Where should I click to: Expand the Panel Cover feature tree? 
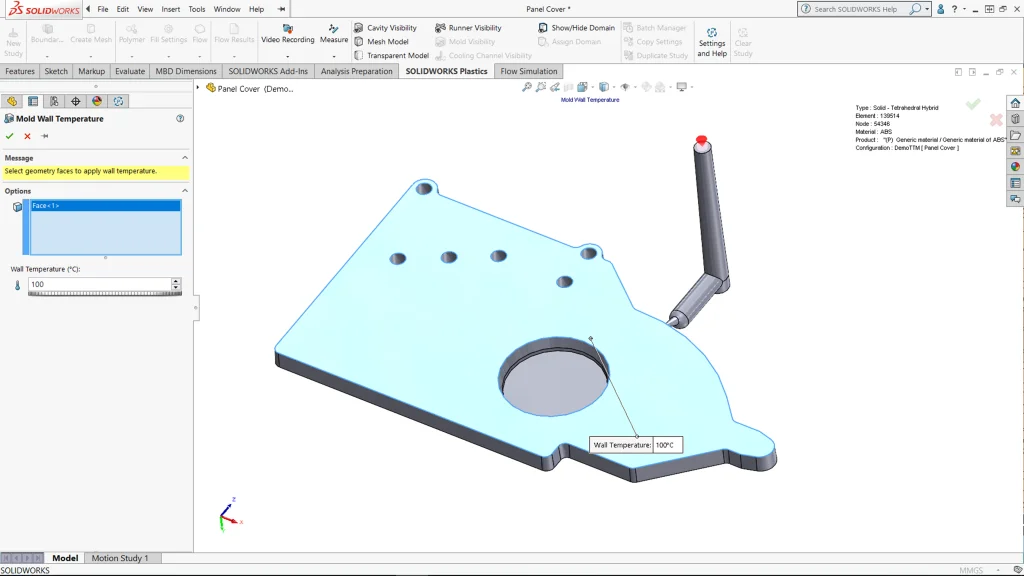(x=198, y=88)
